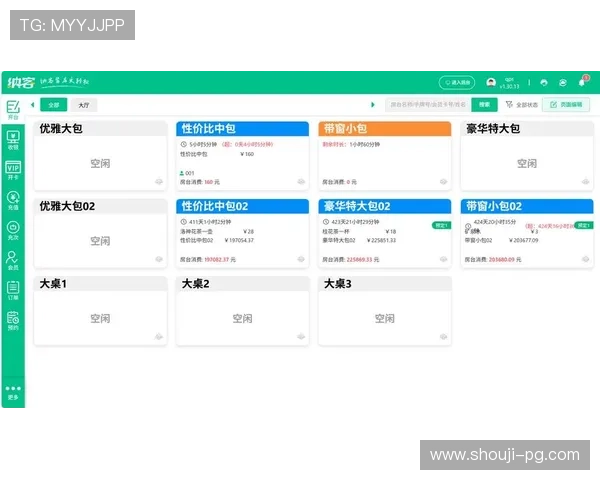The image size is (600, 480).
Task: Click the ¥203677.09 line in 带窗小包02
Action: pyautogui.click(x=502, y=240)
